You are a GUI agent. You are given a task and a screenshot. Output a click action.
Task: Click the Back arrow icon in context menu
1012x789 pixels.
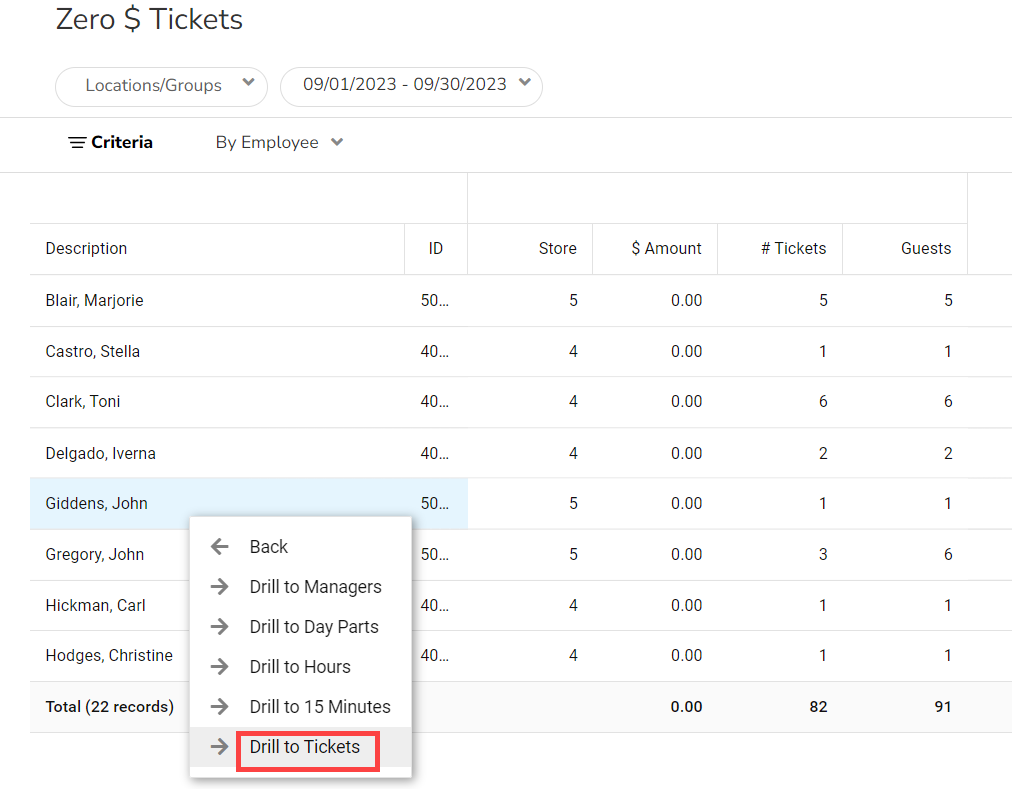click(x=220, y=547)
